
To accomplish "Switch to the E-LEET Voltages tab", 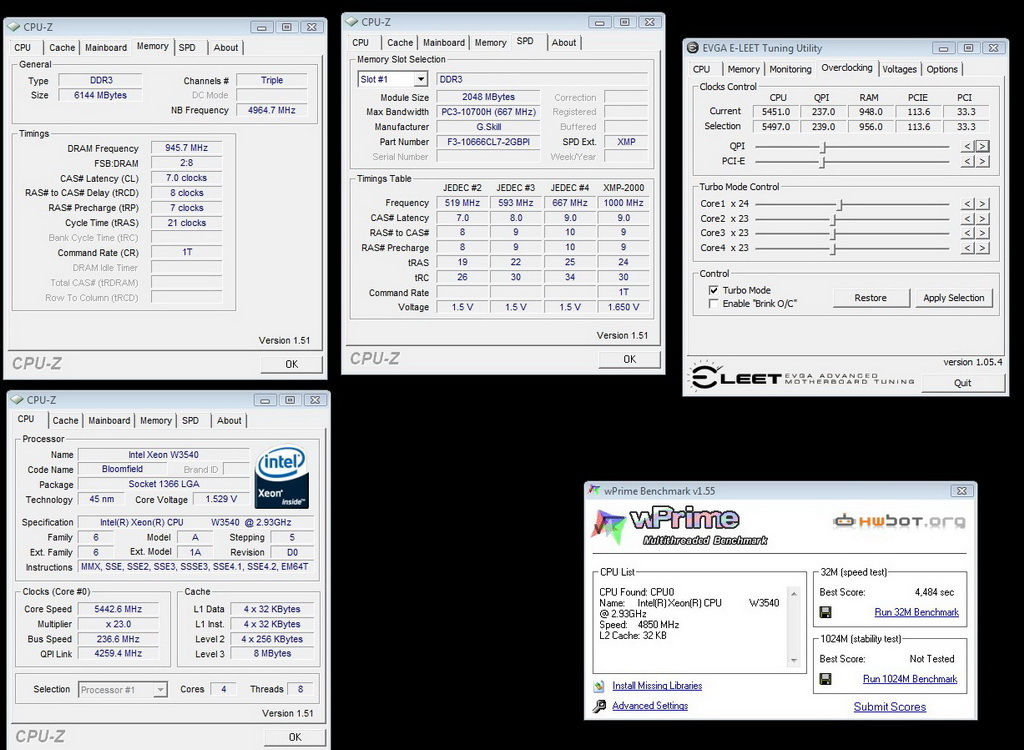I will click(899, 69).
